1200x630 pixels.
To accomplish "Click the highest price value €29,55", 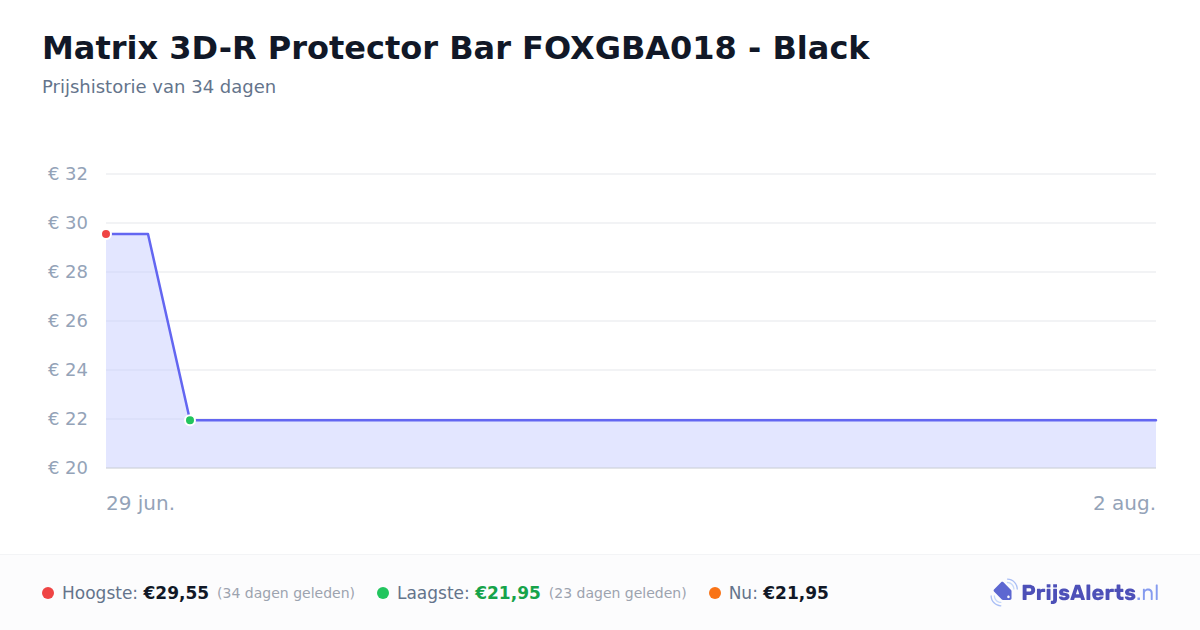I will pyautogui.click(x=176, y=593).
